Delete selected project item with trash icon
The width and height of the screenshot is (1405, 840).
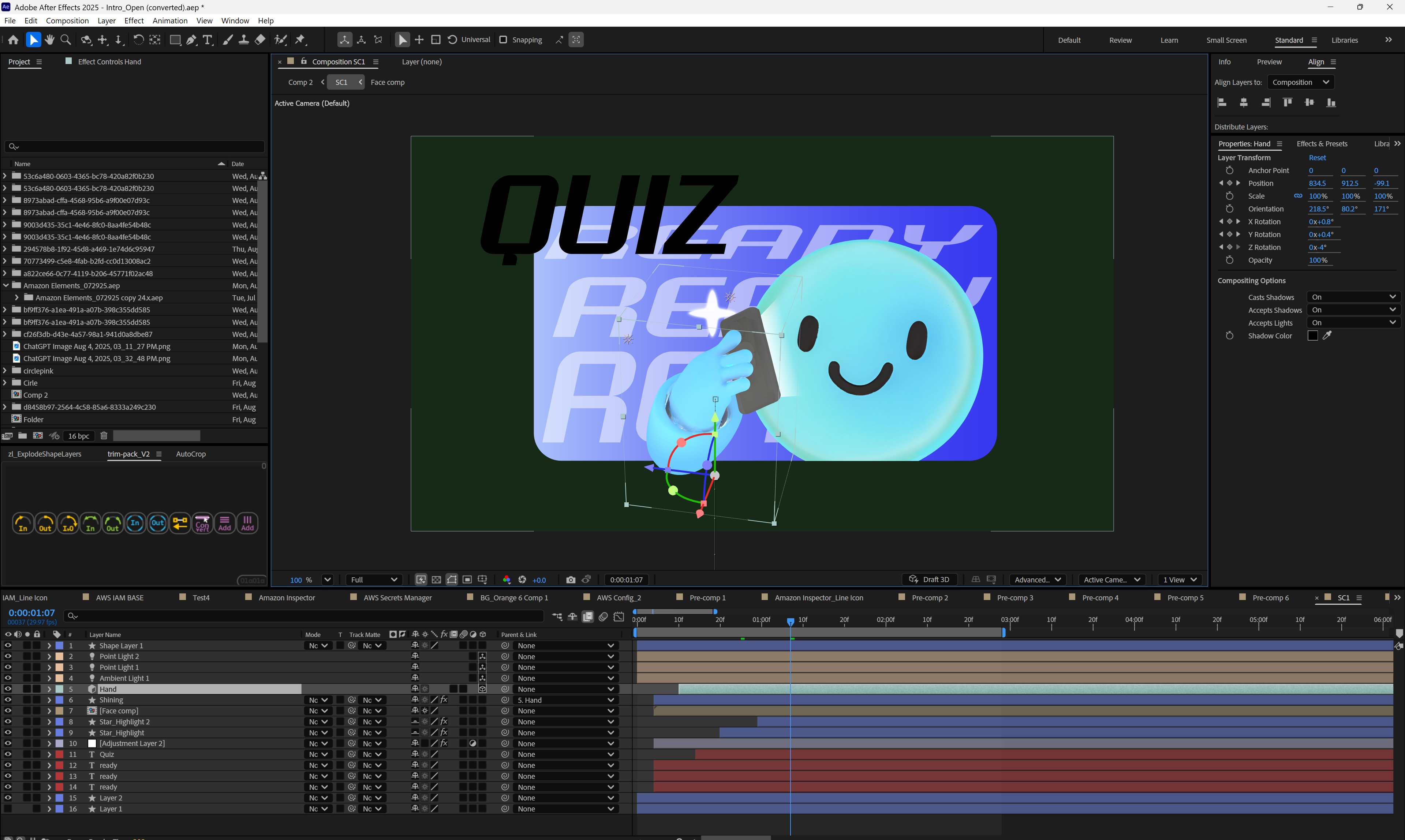[104, 436]
